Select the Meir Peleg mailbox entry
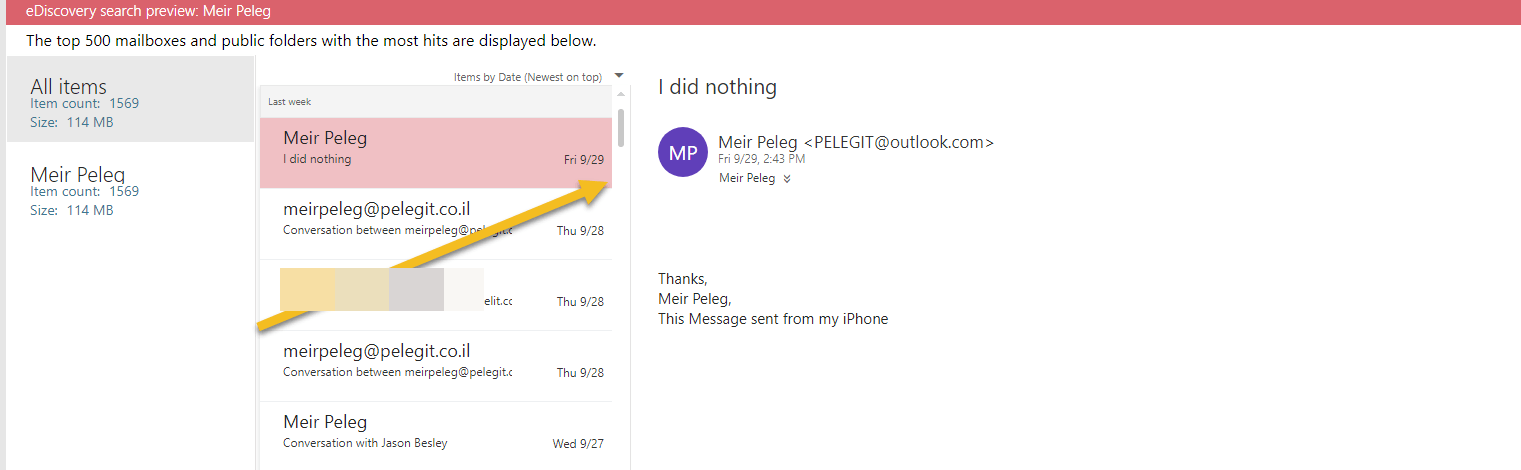The height and width of the screenshot is (470, 1521). [131, 187]
